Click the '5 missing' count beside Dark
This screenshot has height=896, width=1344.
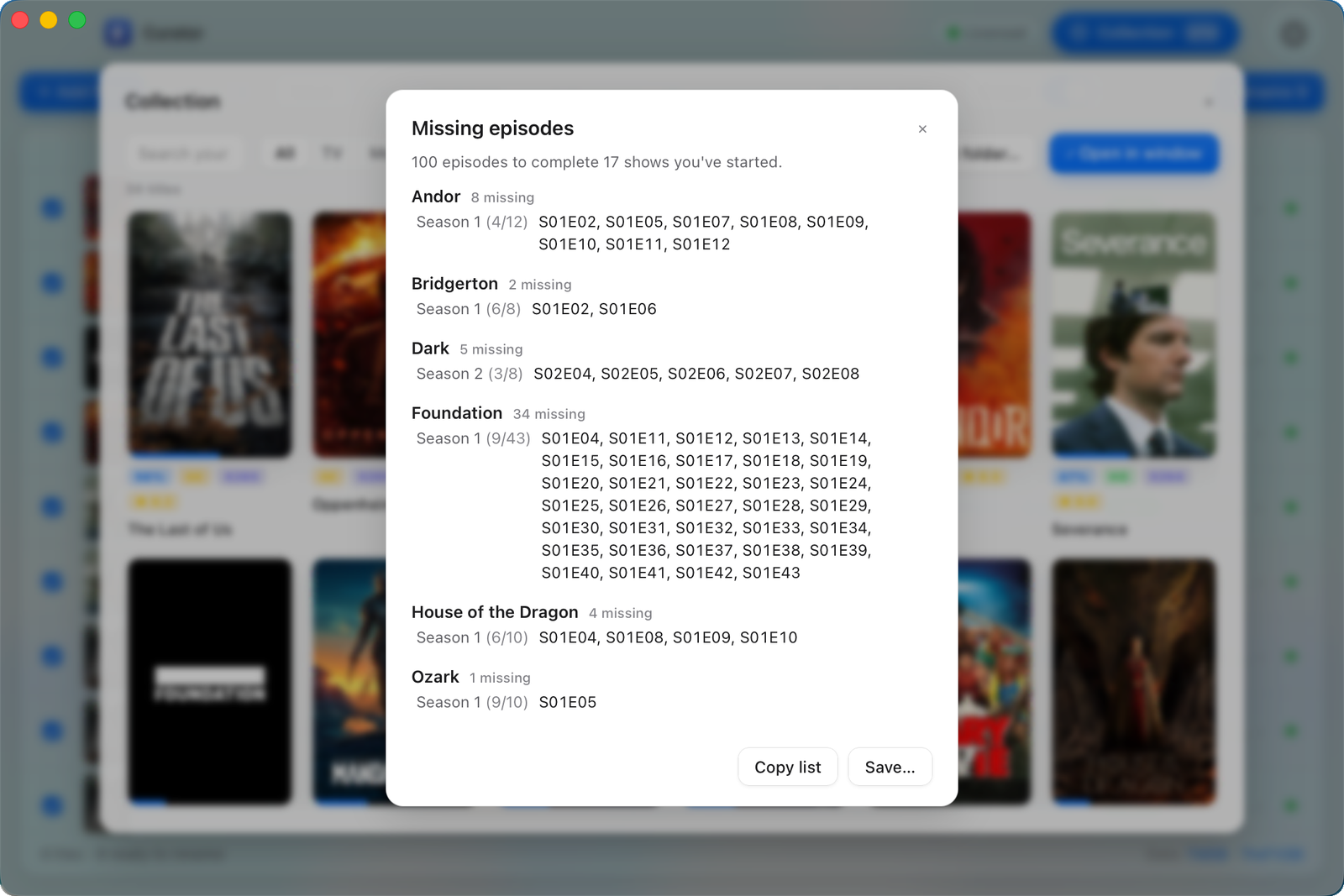pyautogui.click(x=491, y=349)
